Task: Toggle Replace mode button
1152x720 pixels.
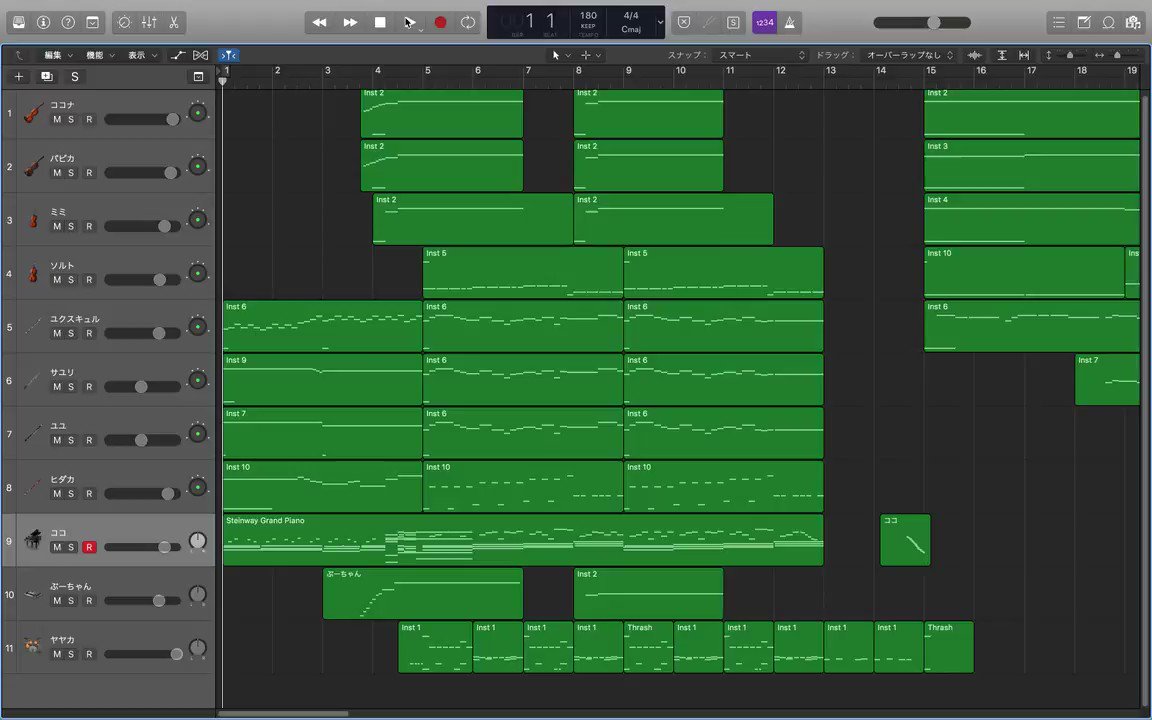Action: (x=683, y=22)
